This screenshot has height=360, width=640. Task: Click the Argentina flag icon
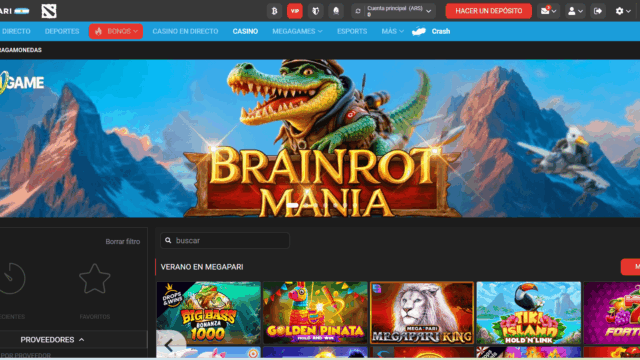22,11
